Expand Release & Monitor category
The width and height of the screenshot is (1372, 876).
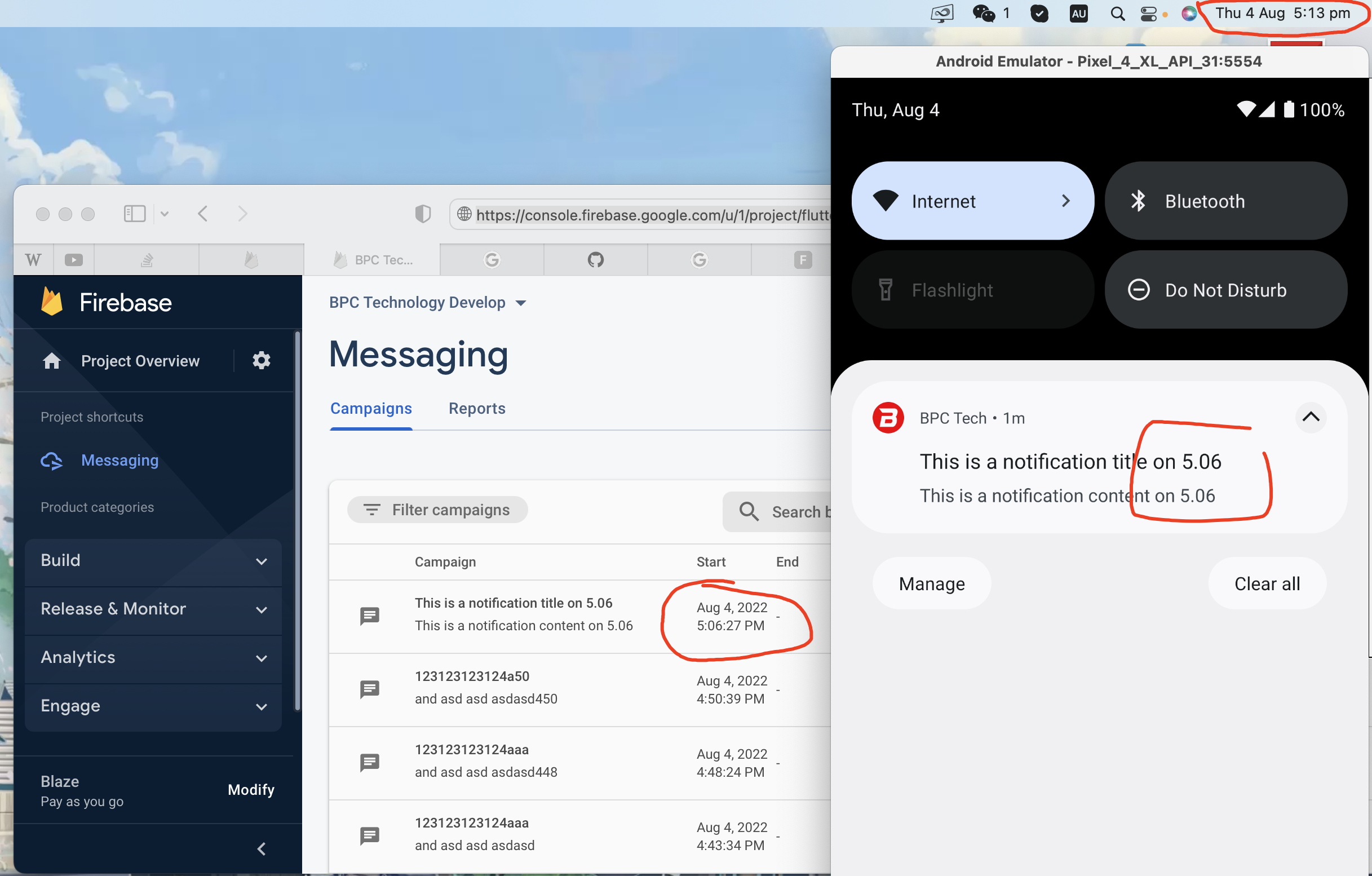(153, 609)
